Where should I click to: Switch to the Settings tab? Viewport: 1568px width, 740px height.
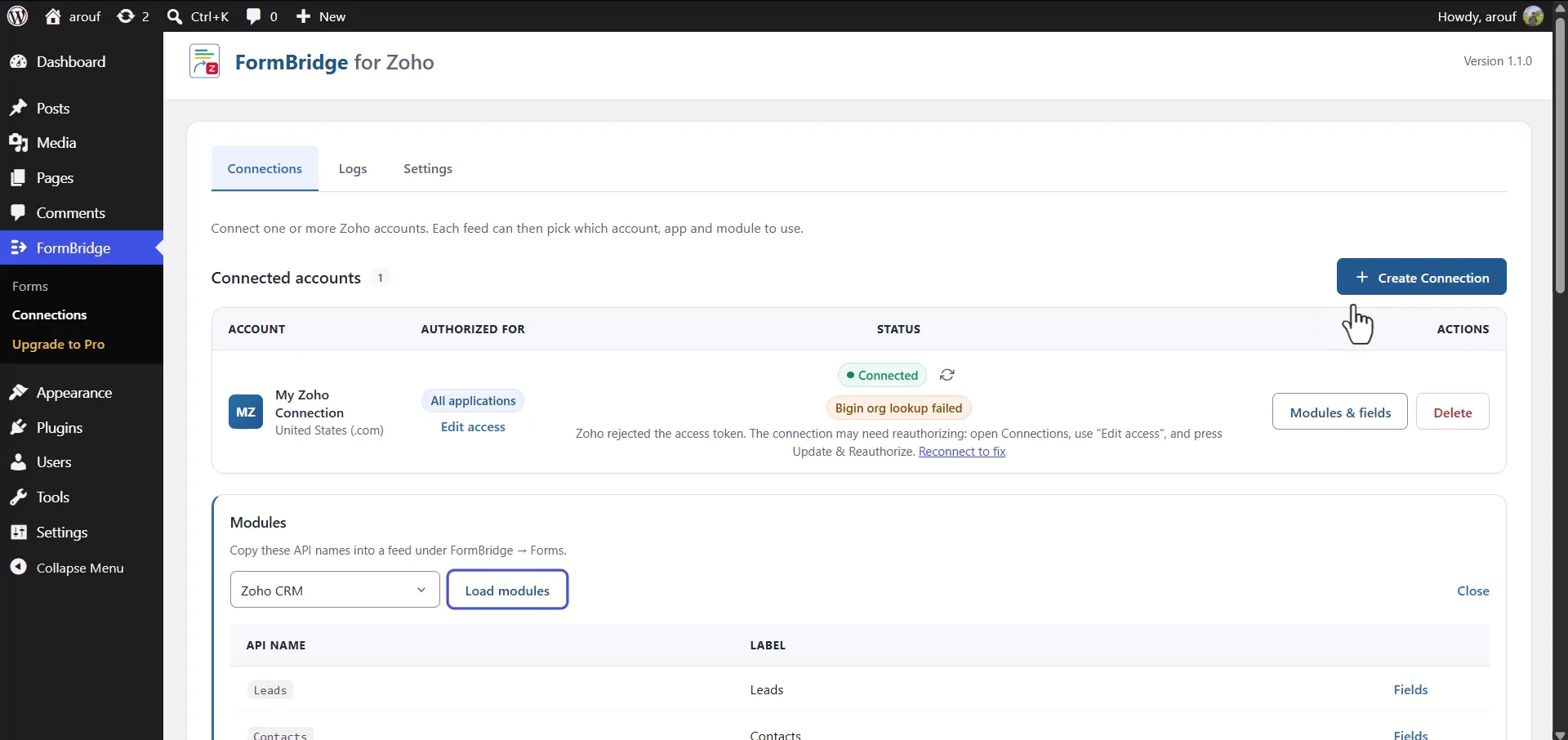coord(428,169)
